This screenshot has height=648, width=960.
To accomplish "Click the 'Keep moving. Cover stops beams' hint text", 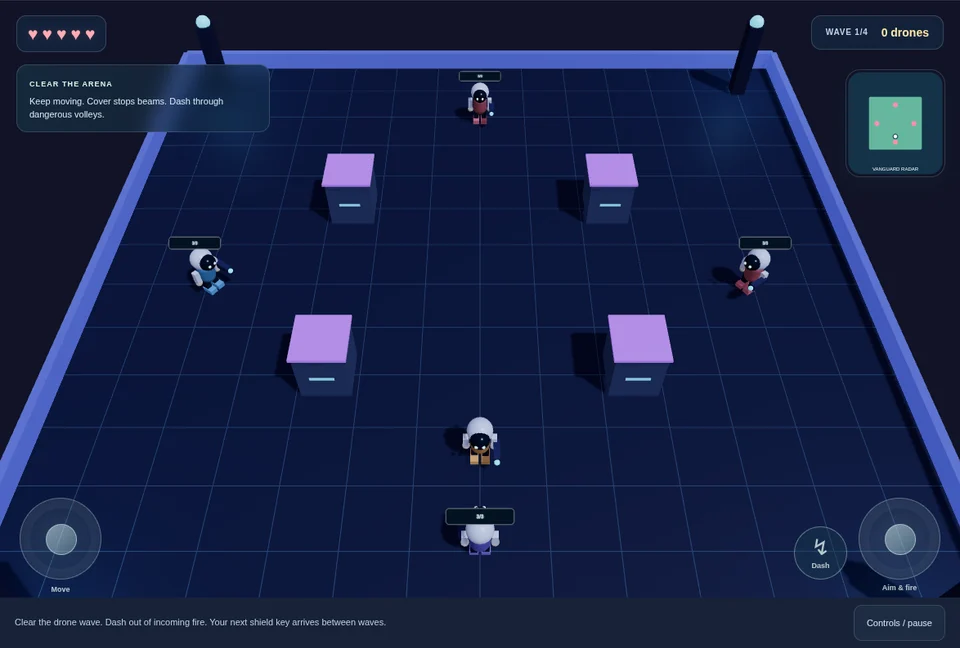I will click(x=126, y=108).
